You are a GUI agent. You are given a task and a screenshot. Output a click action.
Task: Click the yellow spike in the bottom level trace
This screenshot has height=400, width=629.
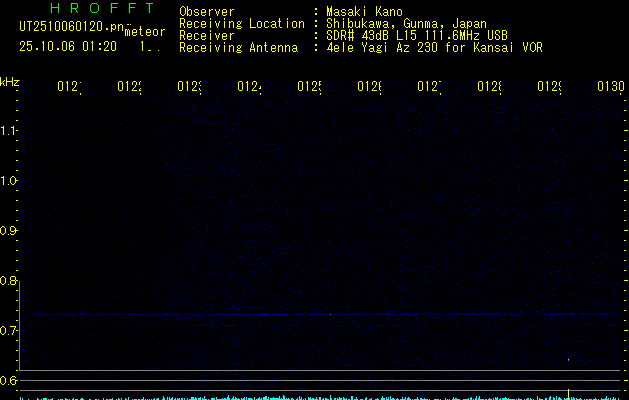click(x=568, y=394)
